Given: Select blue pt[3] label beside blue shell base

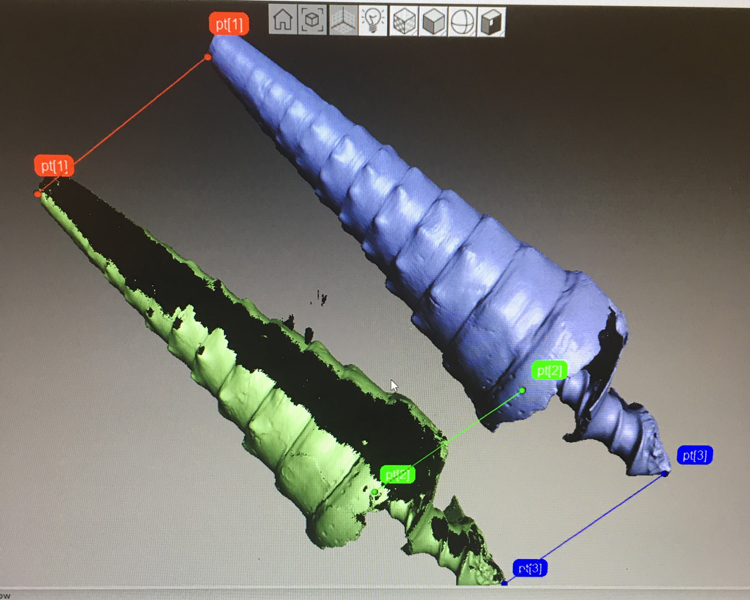Looking at the screenshot, I should pos(694,456).
